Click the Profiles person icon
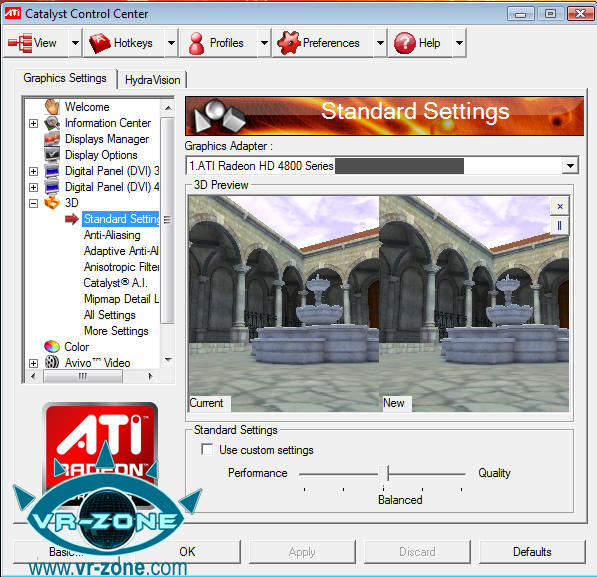The width and height of the screenshot is (597, 577). (196, 43)
